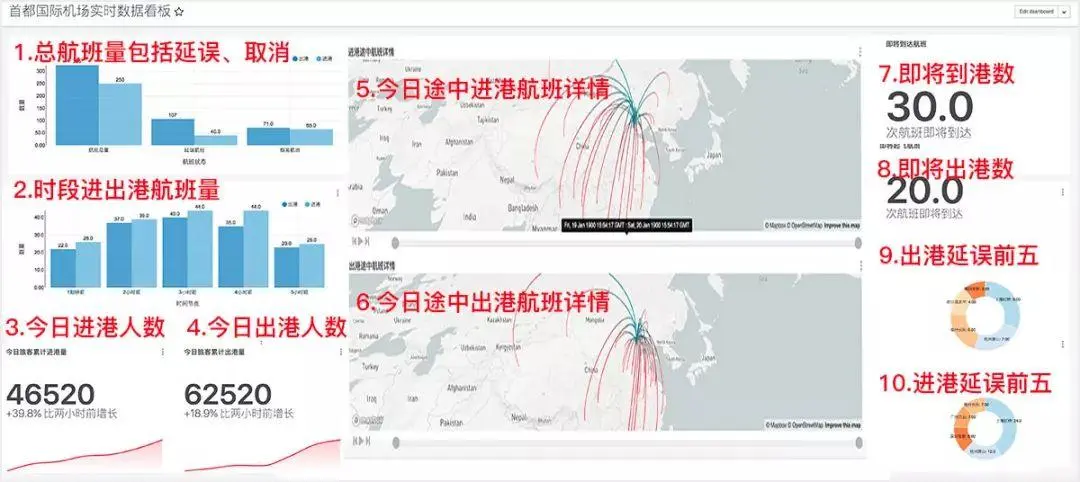Toggle 出港 legend in the total flights chart

pyautogui.click(x=300, y=59)
